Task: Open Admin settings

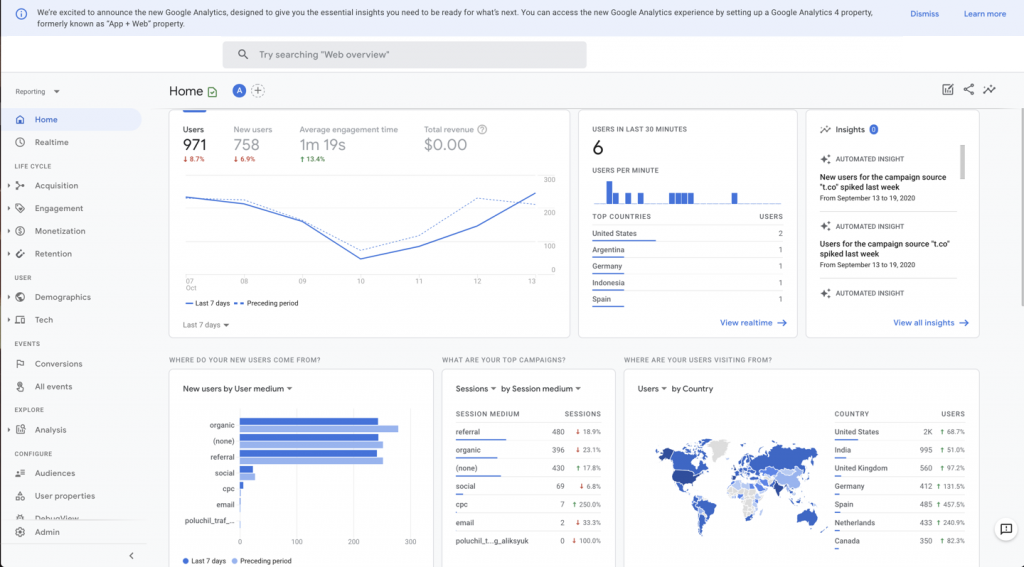Action: (47, 532)
